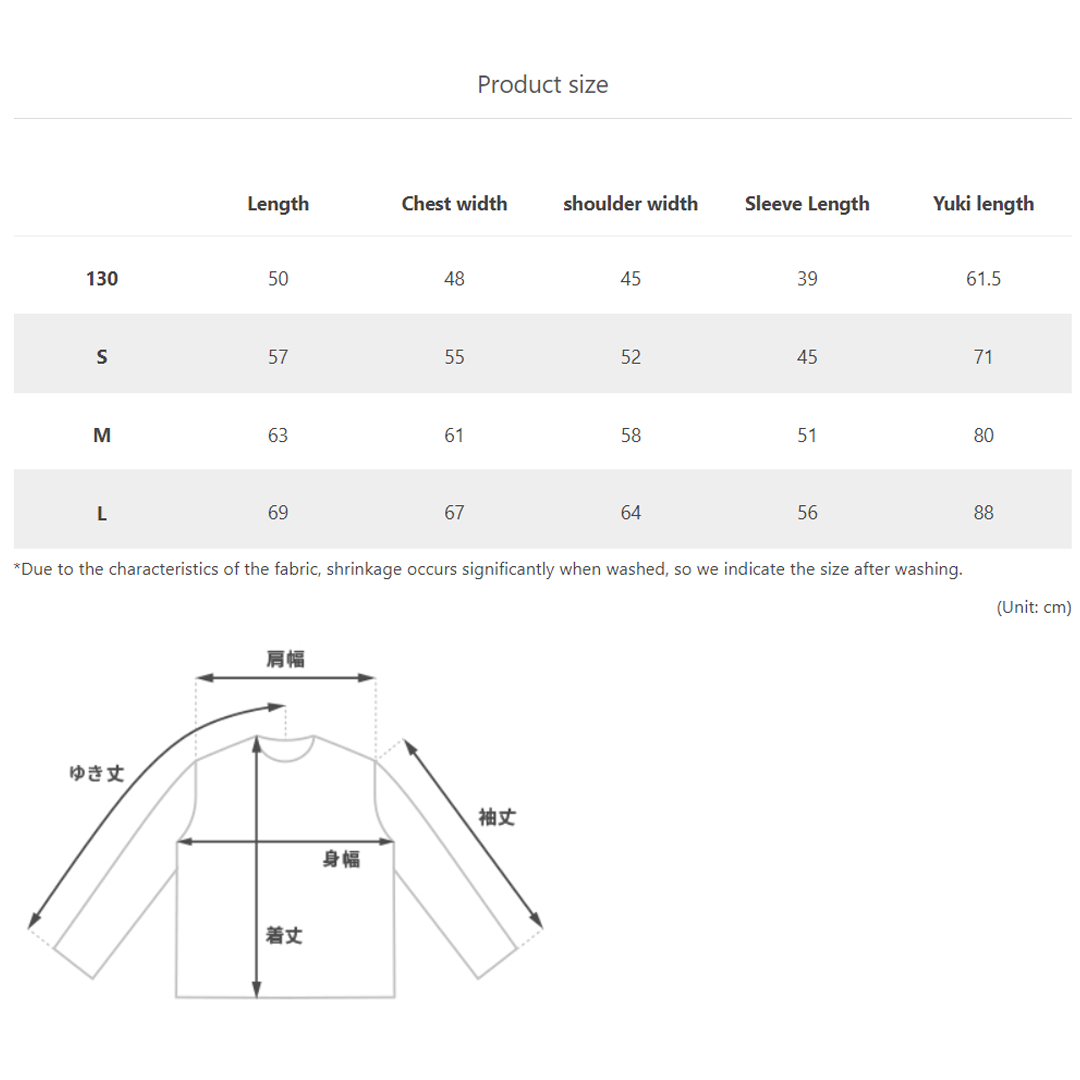The image size is (1080, 1080).
Task: Click the 61.5 Yuki length value
Action: [x=983, y=279]
